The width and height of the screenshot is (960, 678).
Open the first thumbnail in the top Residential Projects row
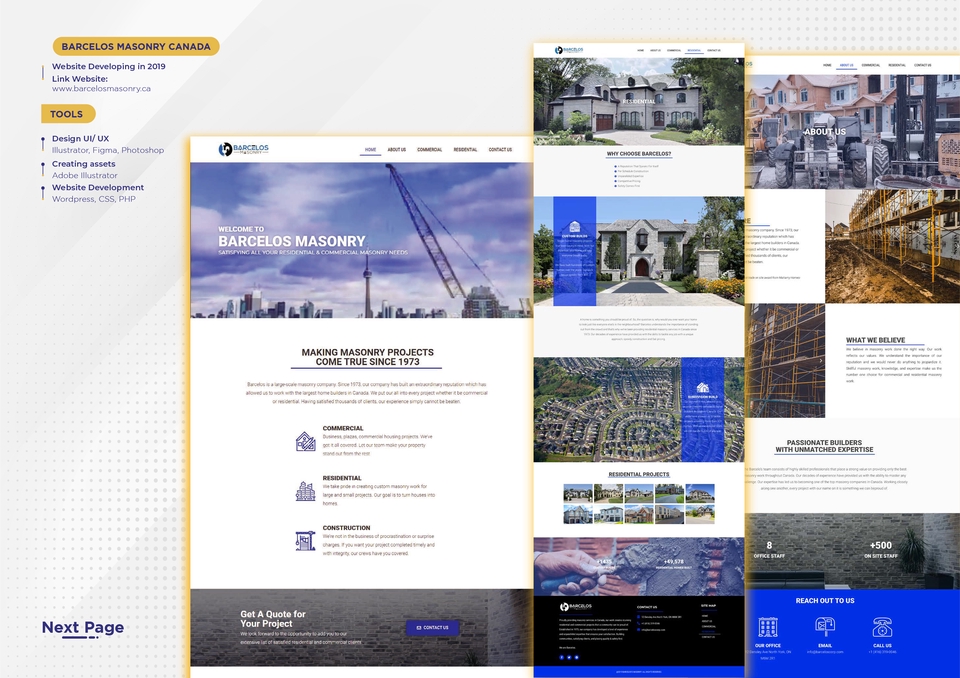point(577,493)
